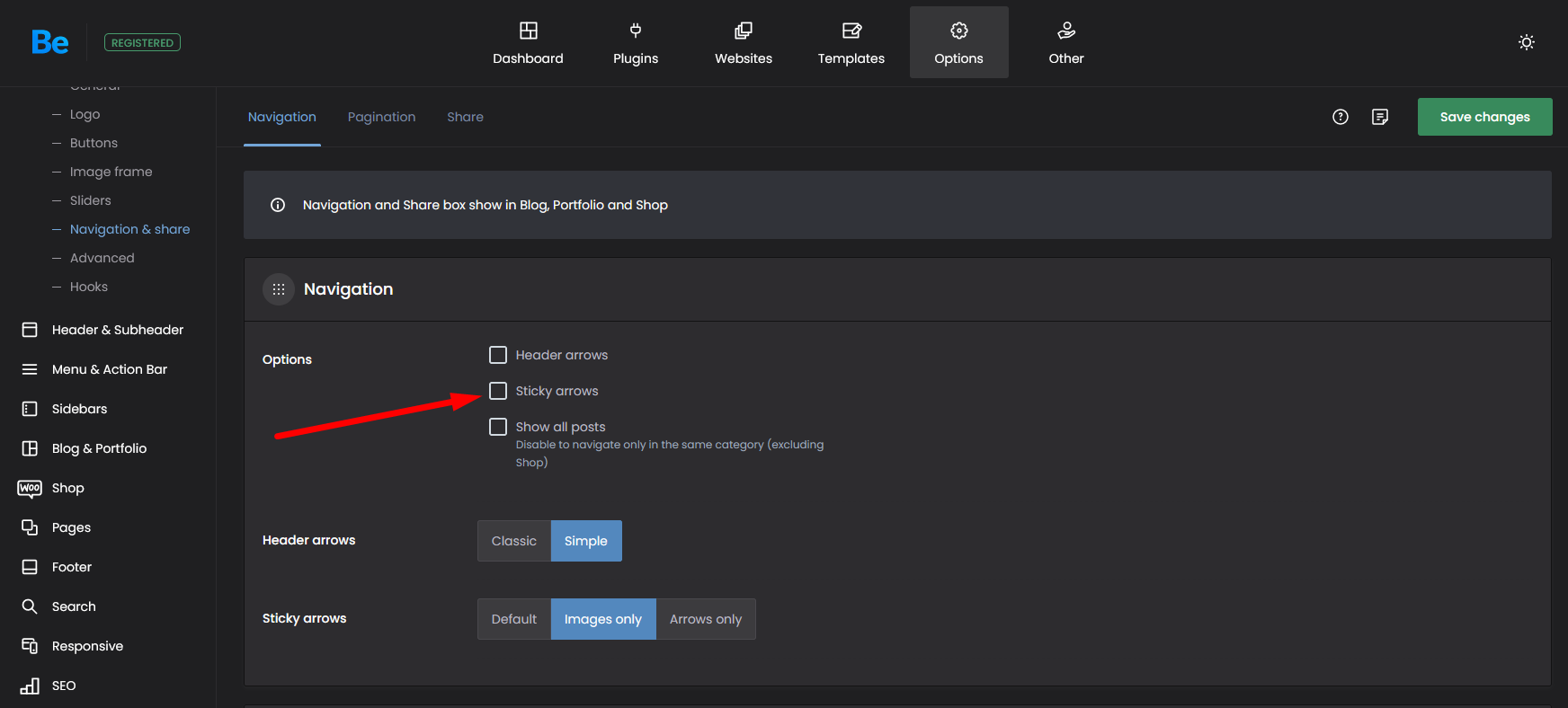Open the Hooks settings item
Viewport: 1568px width, 708px height.
pyautogui.click(x=89, y=287)
